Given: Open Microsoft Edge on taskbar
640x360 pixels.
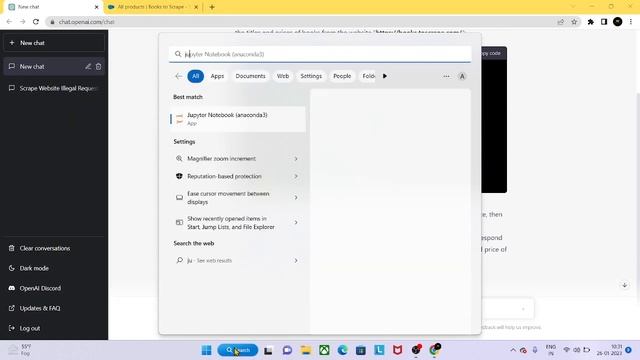Looking at the screenshot, I should click(x=342, y=350).
